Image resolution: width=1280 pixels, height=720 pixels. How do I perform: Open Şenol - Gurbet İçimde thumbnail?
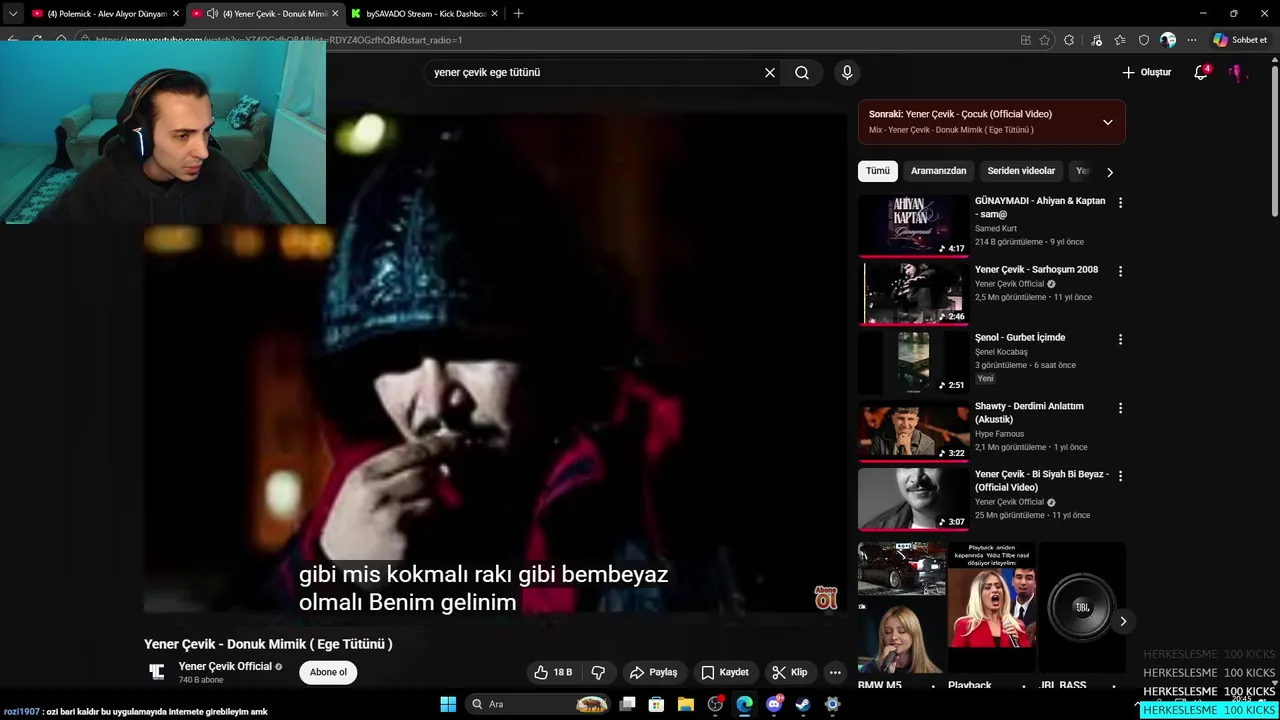point(914,362)
